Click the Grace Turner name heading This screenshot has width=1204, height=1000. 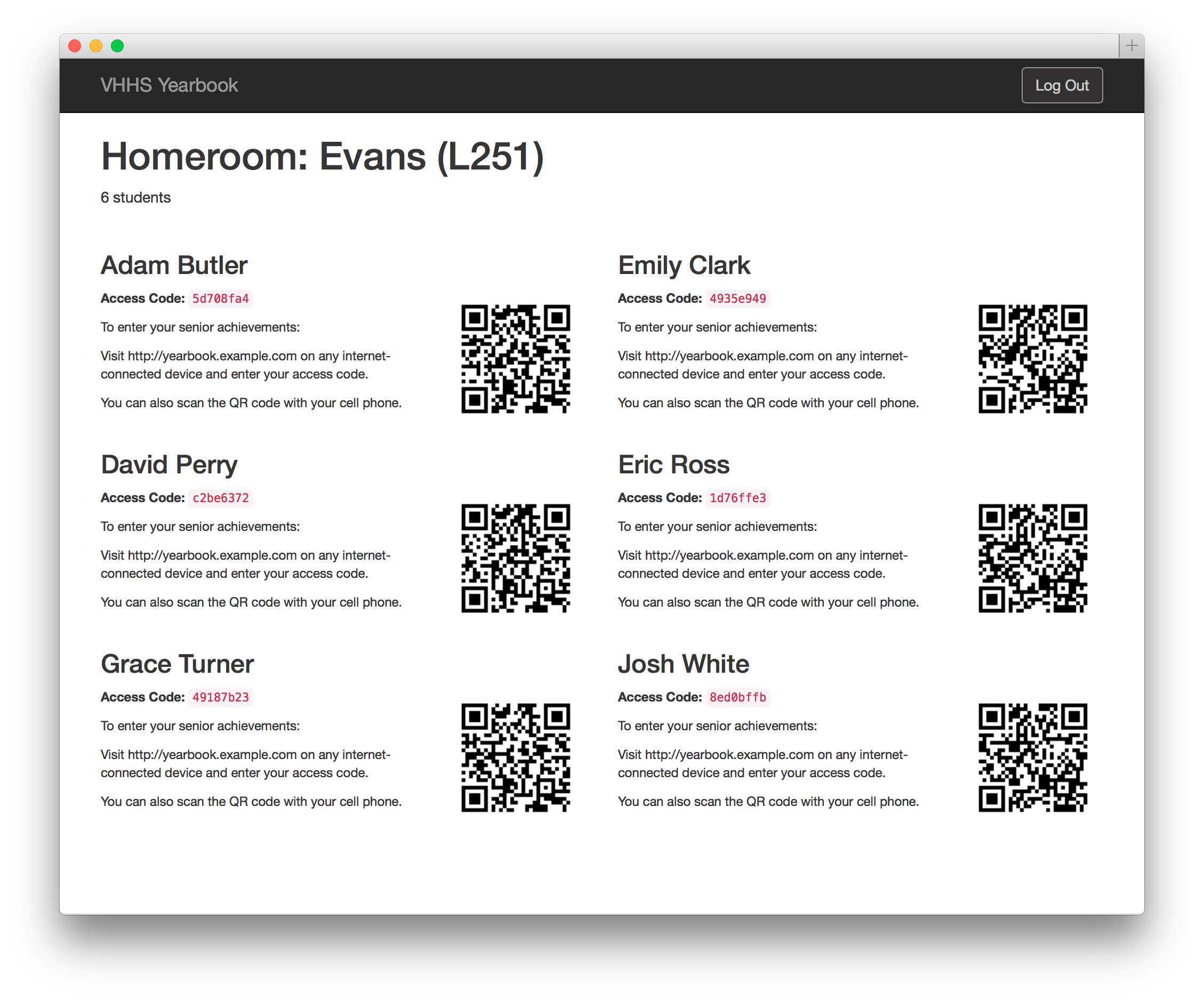[177, 664]
